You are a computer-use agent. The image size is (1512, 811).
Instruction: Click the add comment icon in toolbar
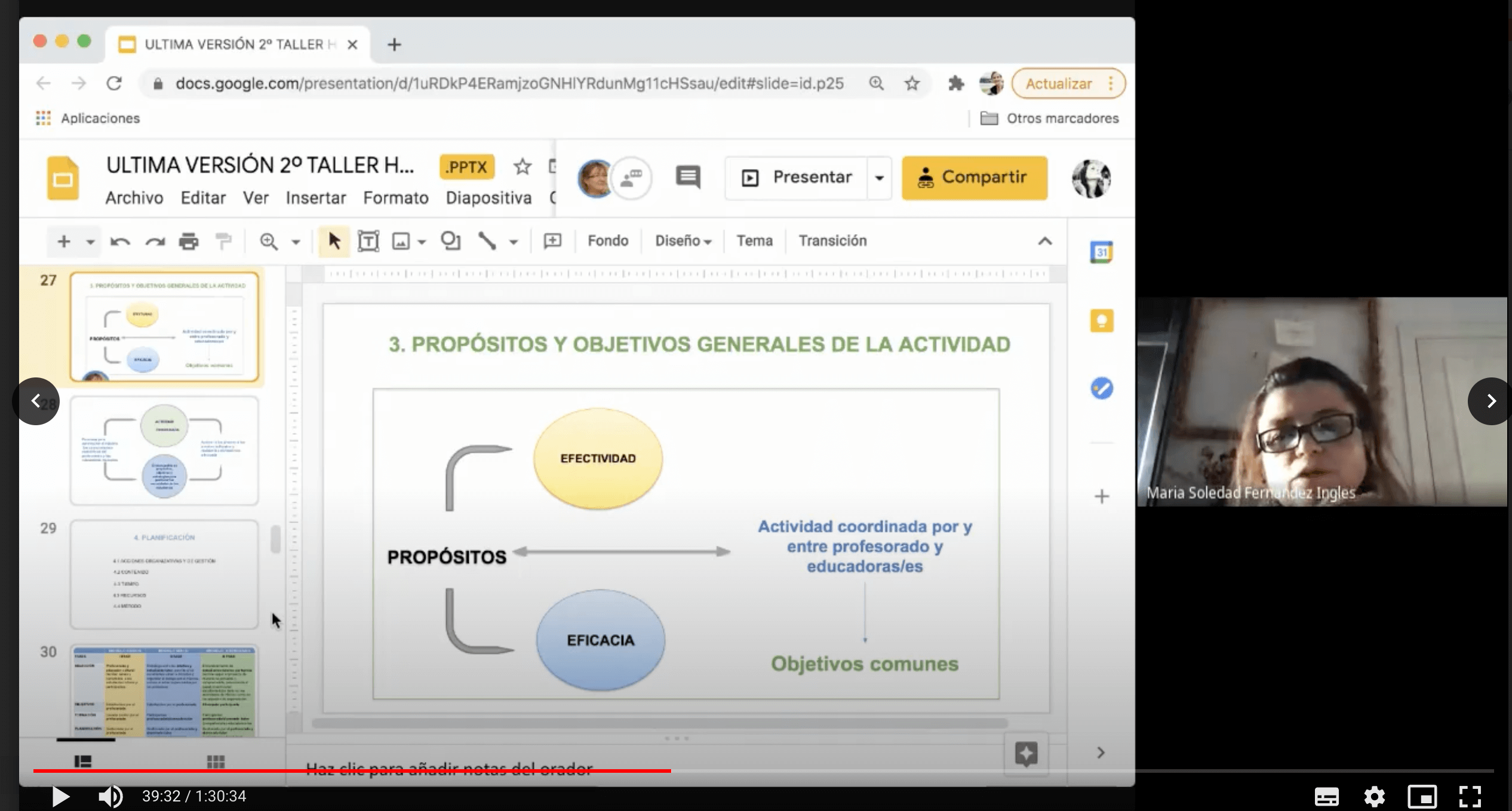pos(552,241)
